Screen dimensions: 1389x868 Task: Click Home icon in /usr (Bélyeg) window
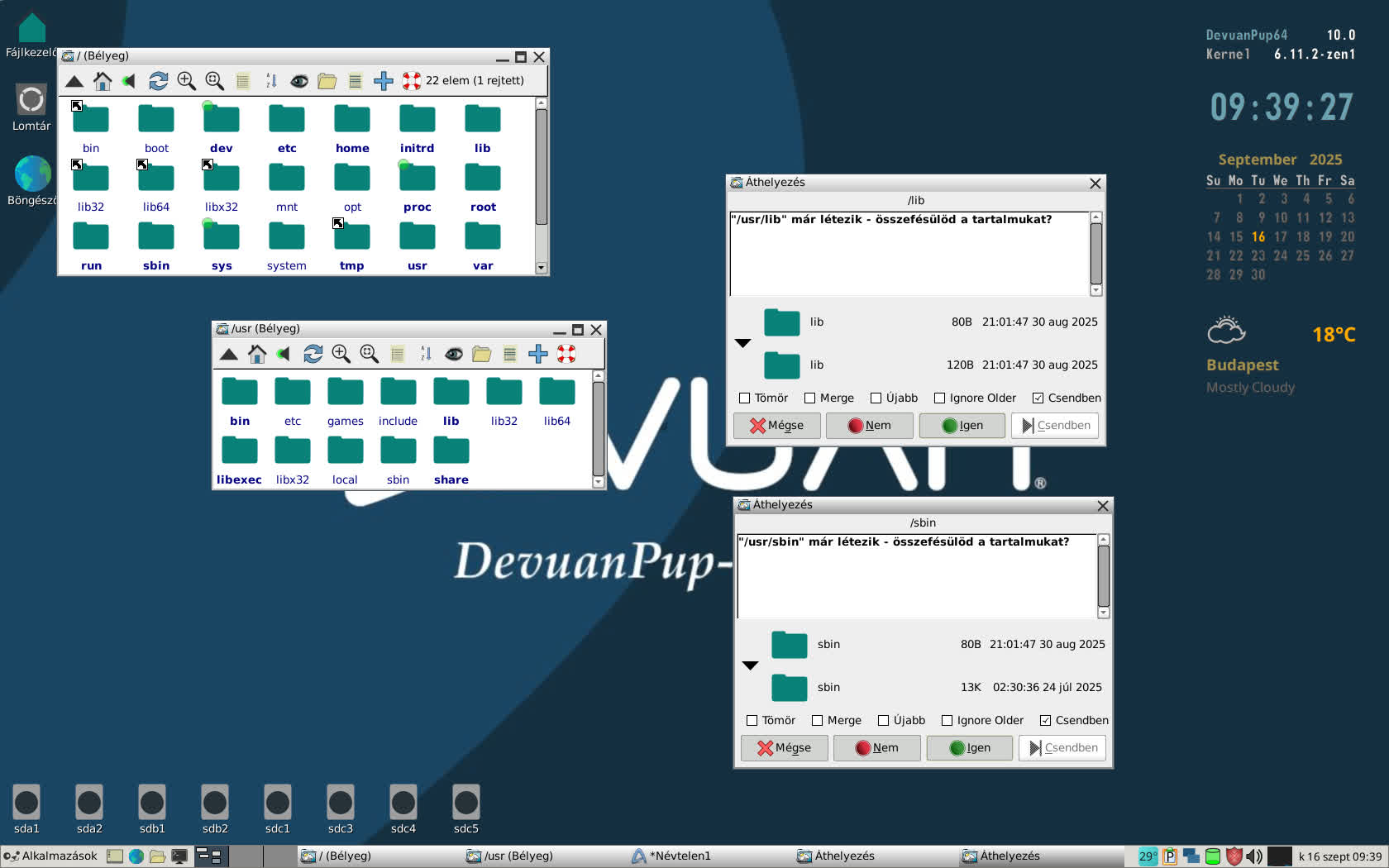coord(257,355)
